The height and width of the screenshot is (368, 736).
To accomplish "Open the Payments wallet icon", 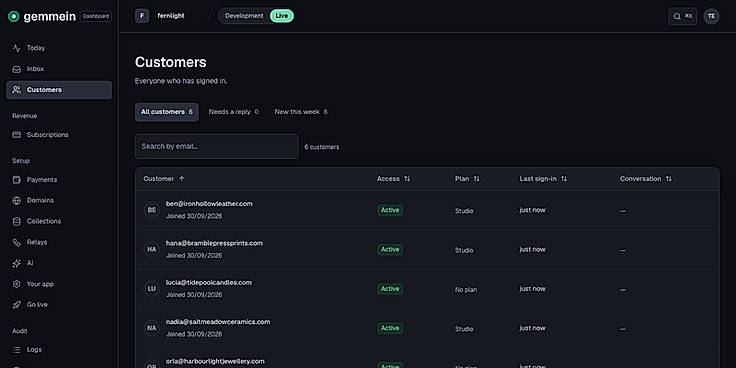I will (x=16, y=180).
